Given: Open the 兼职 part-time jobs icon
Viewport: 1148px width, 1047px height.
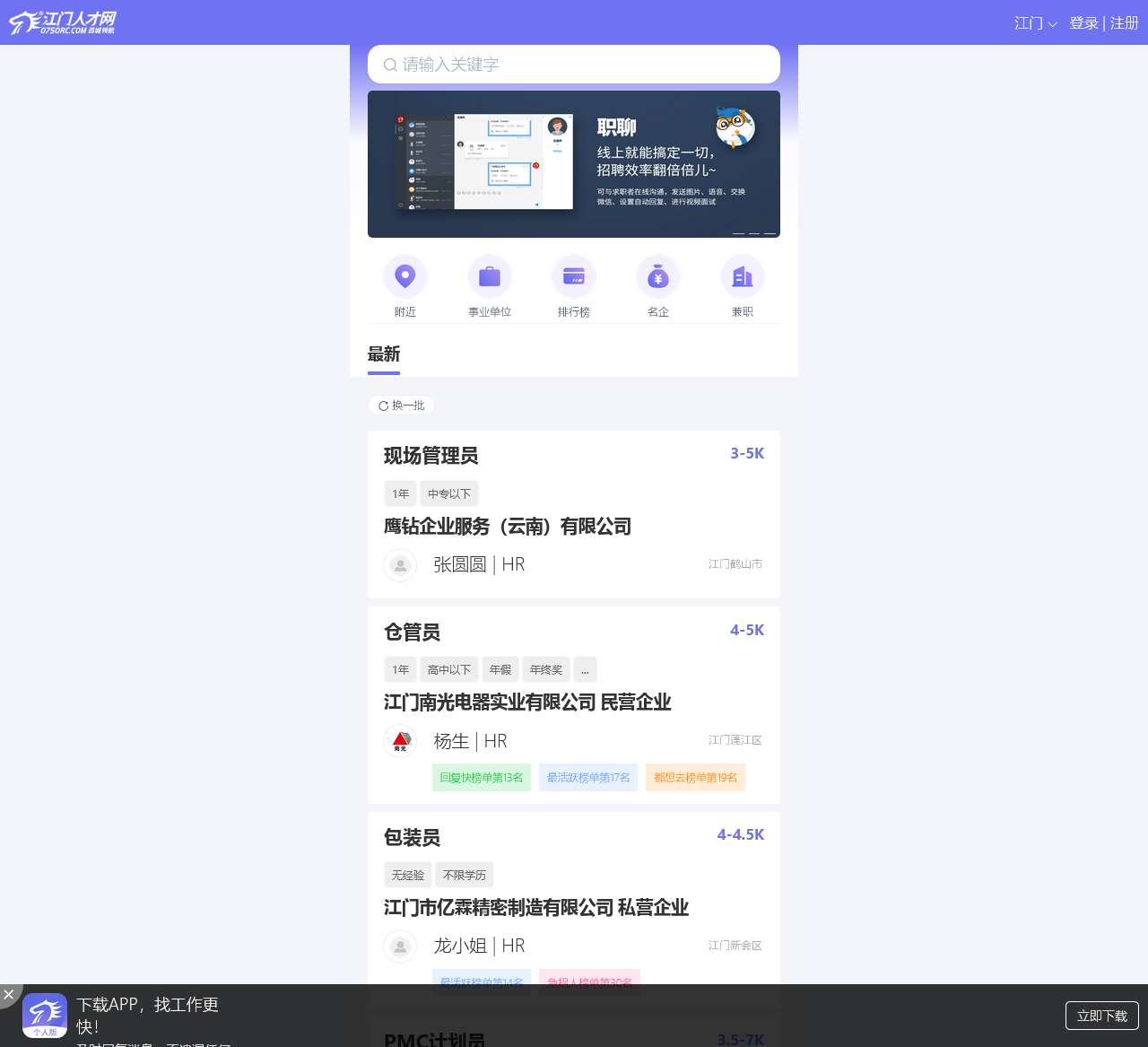Looking at the screenshot, I should [x=743, y=276].
